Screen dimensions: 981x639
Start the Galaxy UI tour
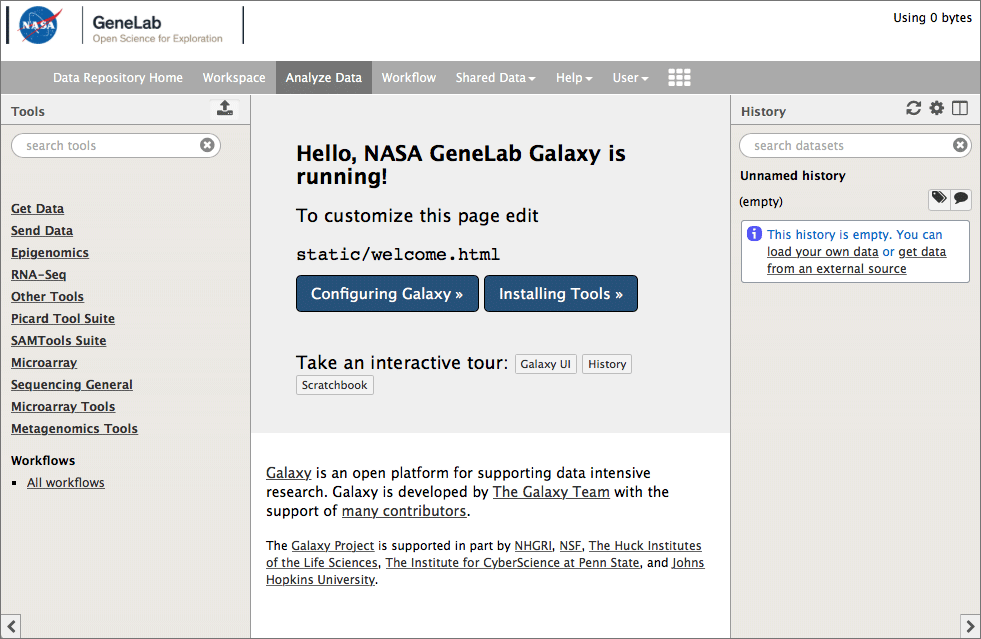[546, 364]
